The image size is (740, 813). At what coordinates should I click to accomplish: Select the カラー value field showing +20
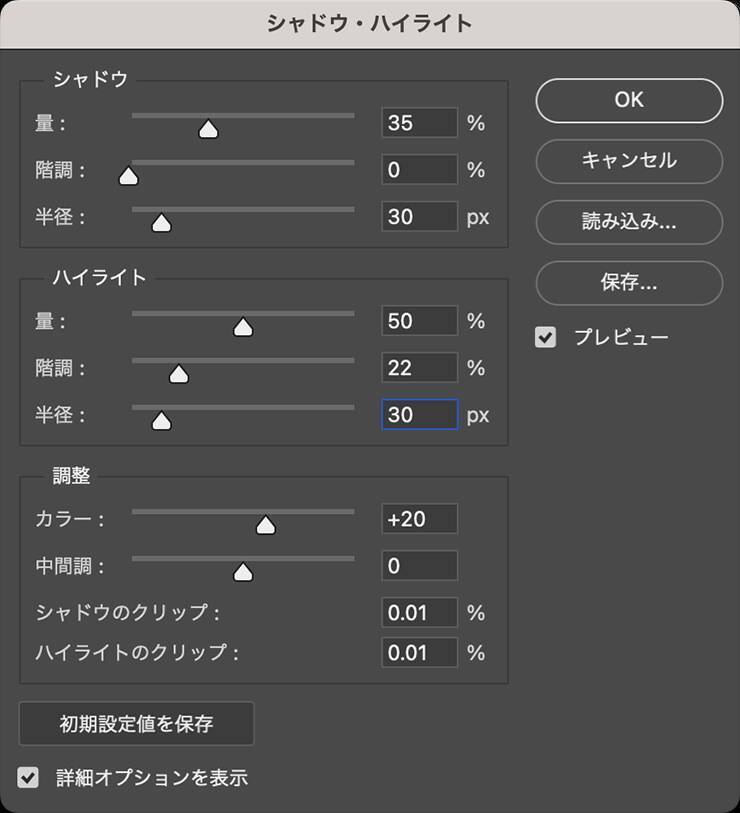click(419, 519)
